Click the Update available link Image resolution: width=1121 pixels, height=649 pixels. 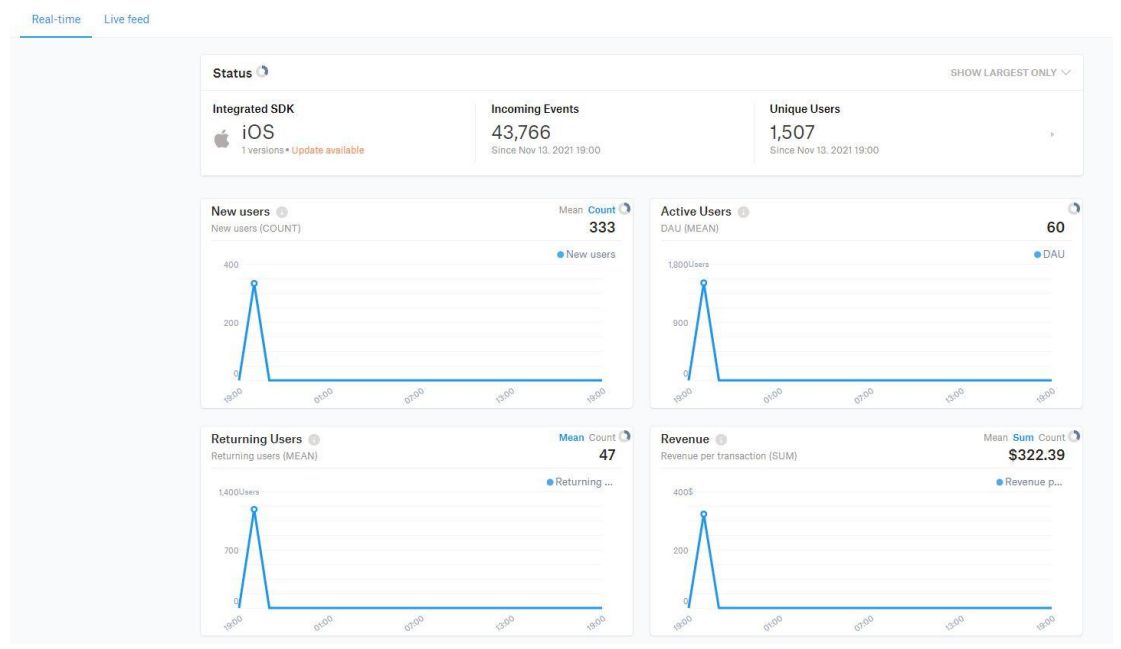(328, 151)
